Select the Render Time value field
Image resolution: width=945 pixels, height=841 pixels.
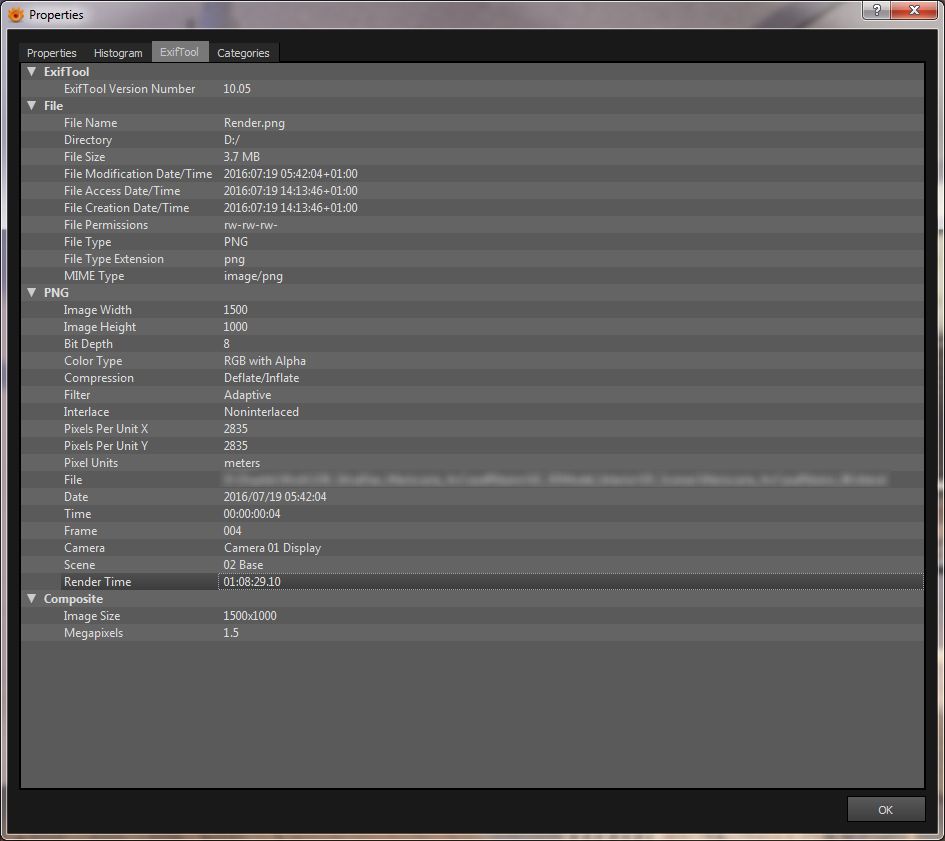pos(570,582)
